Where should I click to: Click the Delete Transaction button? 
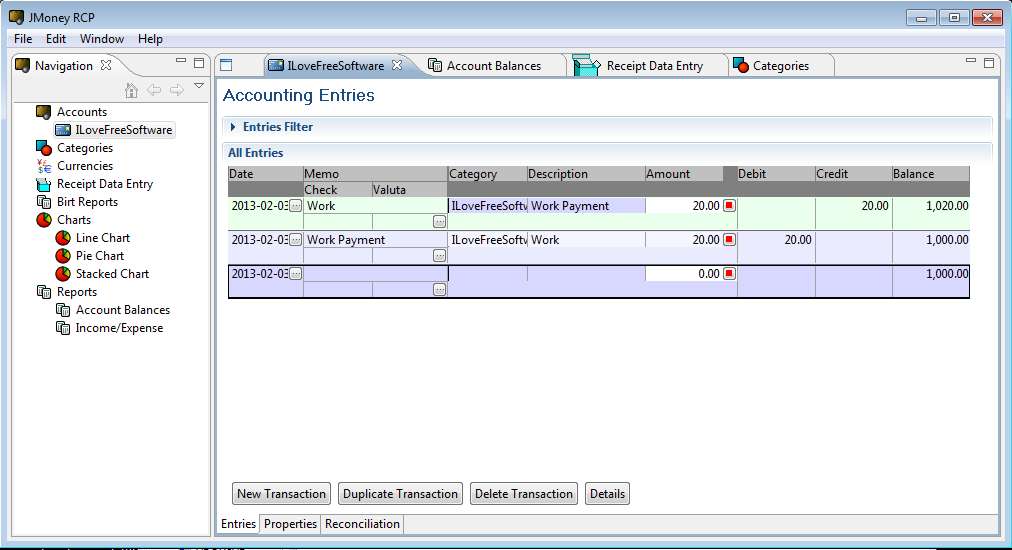(x=524, y=494)
